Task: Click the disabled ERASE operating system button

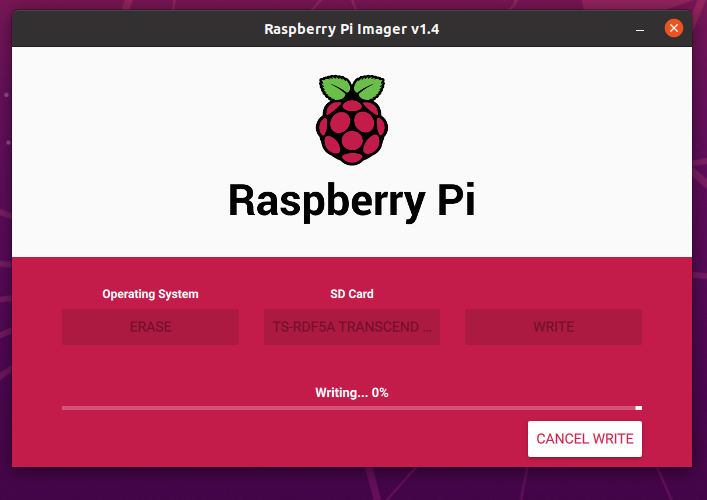Action: 151,327
